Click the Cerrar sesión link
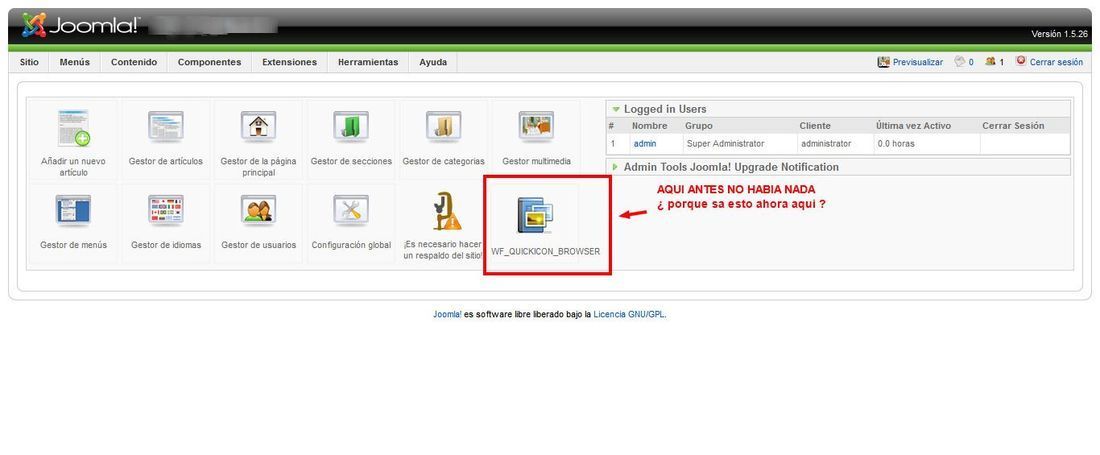 point(1056,62)
